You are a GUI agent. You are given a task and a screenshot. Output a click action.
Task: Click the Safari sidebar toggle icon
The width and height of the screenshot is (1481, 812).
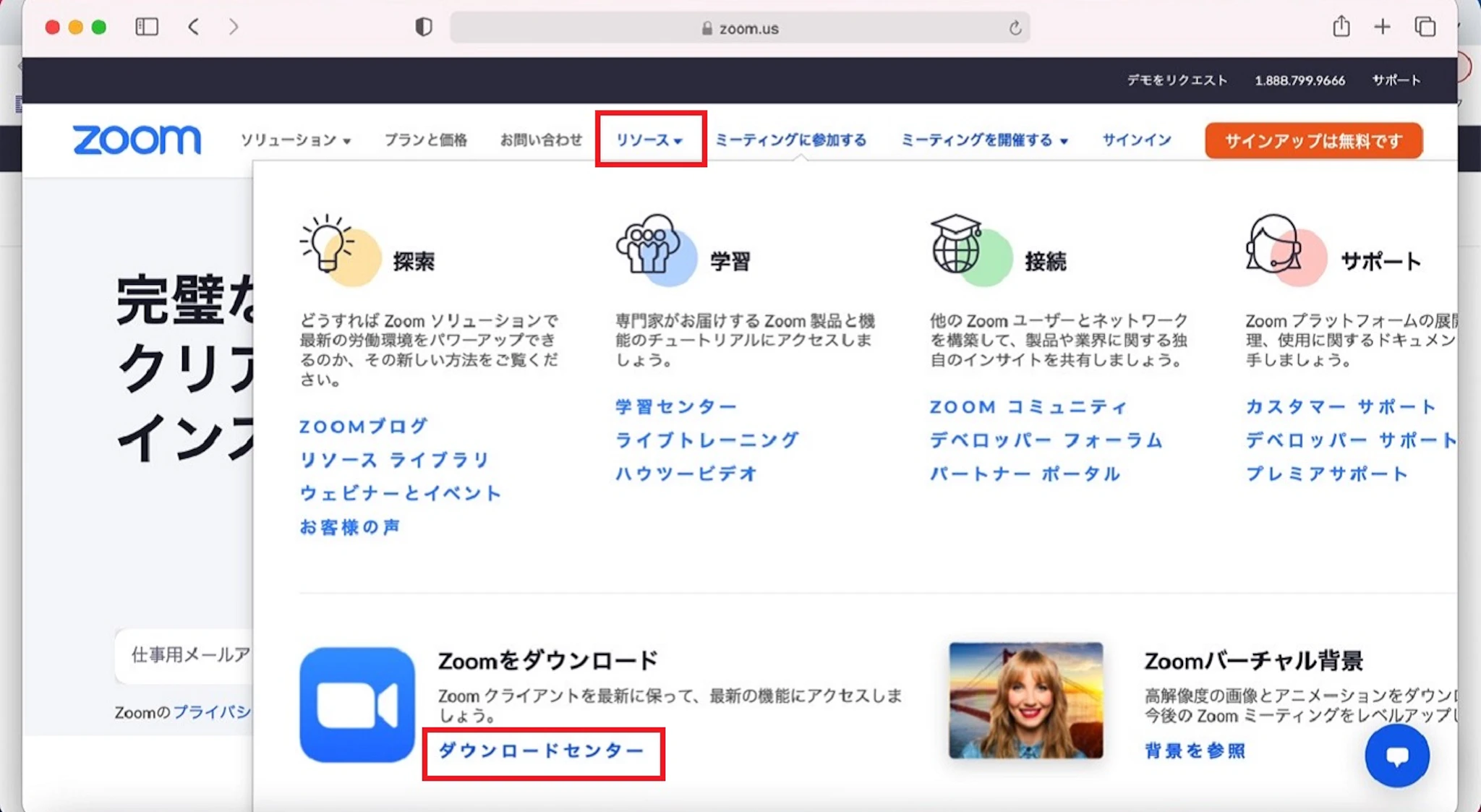coord(147,27)
